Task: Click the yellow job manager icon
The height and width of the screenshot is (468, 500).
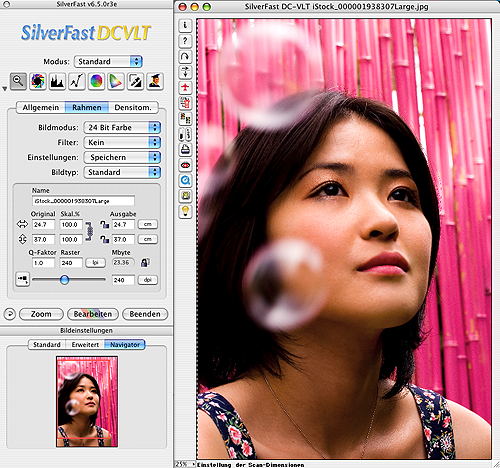Action: pos(185,196)
